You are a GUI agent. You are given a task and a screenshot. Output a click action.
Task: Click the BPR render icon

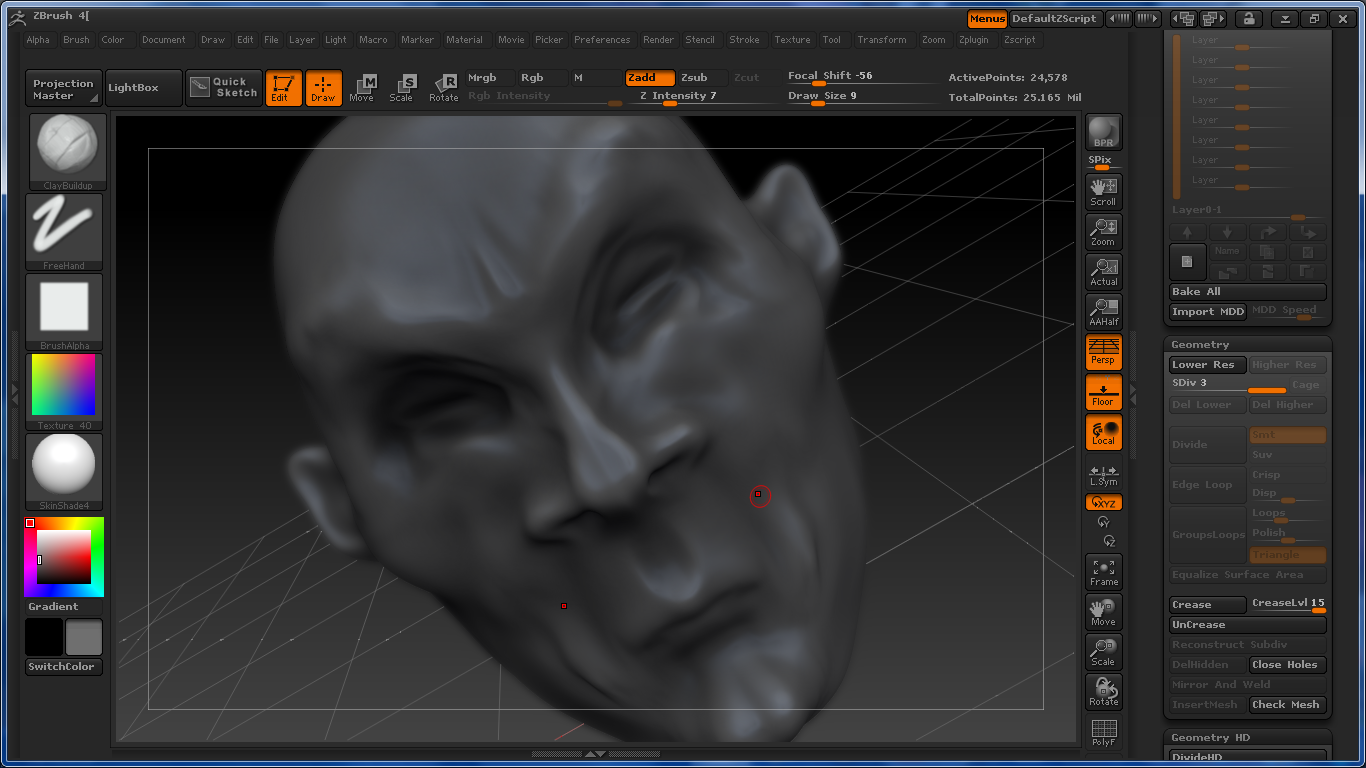(x=1103, y=132)
